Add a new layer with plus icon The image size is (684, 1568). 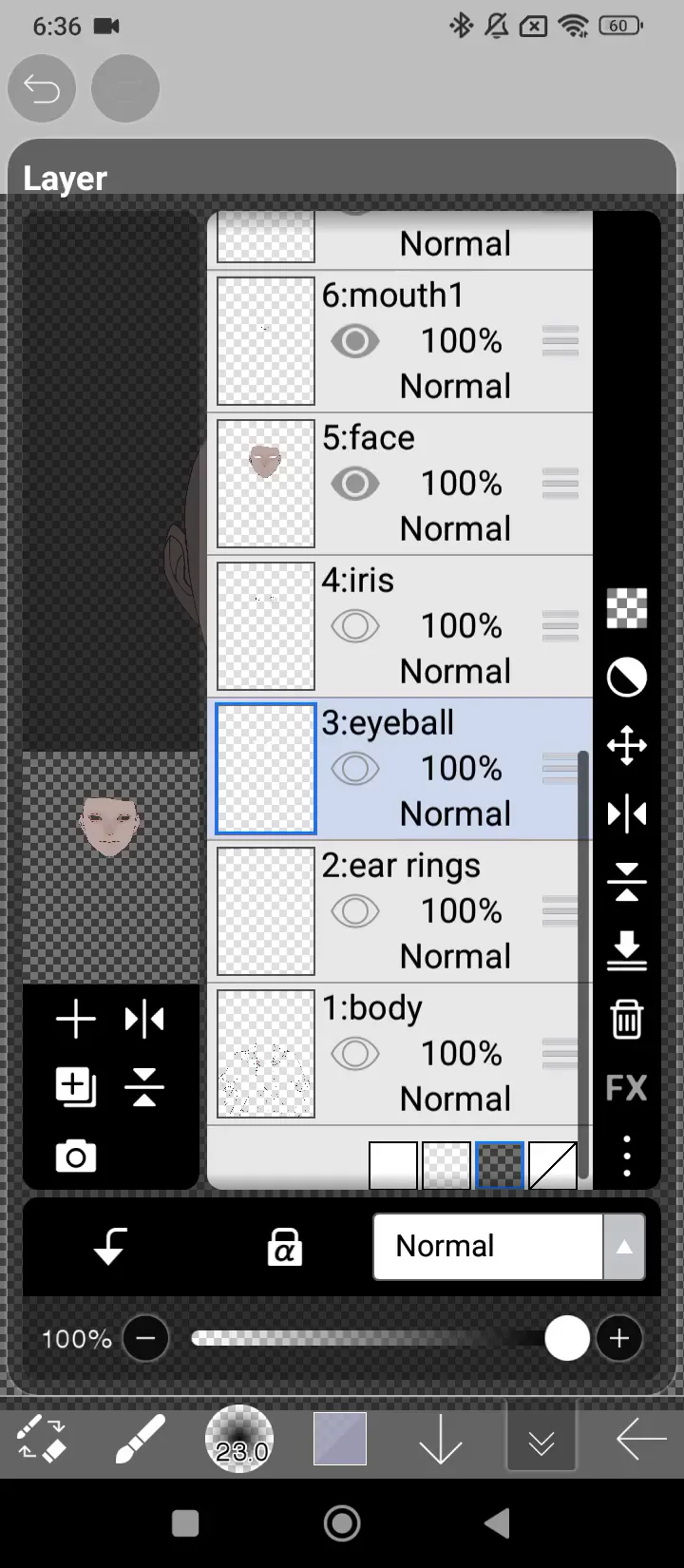coord(76,1020)
